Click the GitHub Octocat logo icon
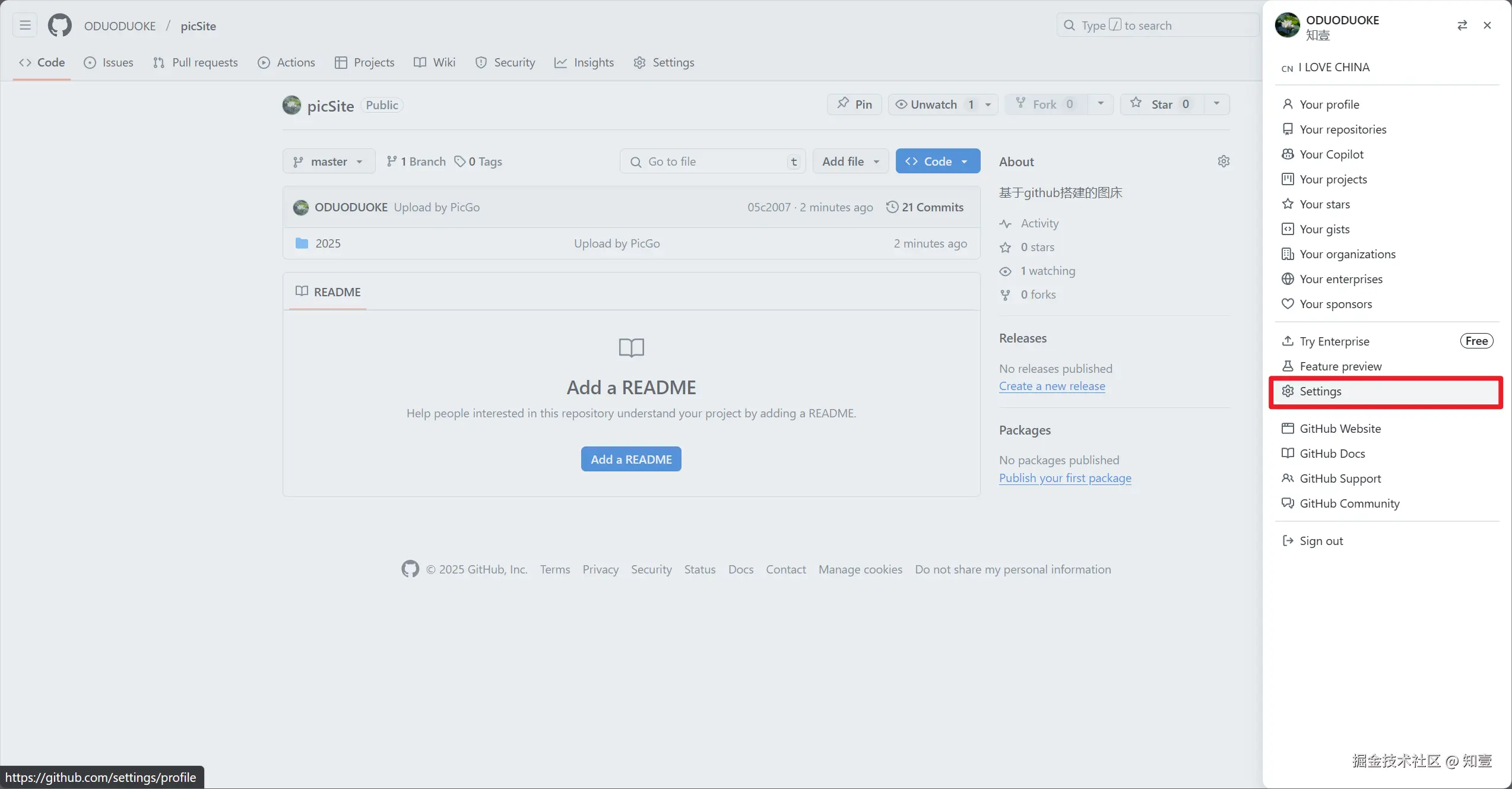Viewport: 1512px width, 789px height. 59,26
